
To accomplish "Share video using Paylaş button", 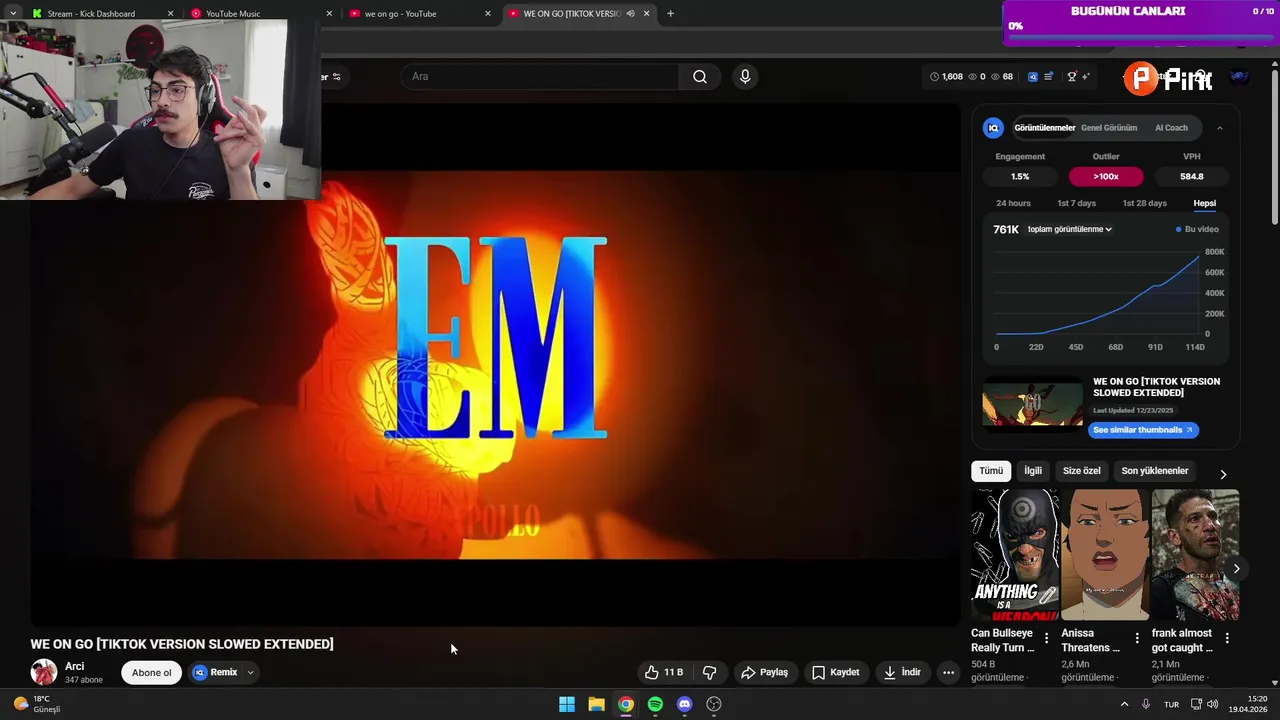I will [x=765, y=672].
